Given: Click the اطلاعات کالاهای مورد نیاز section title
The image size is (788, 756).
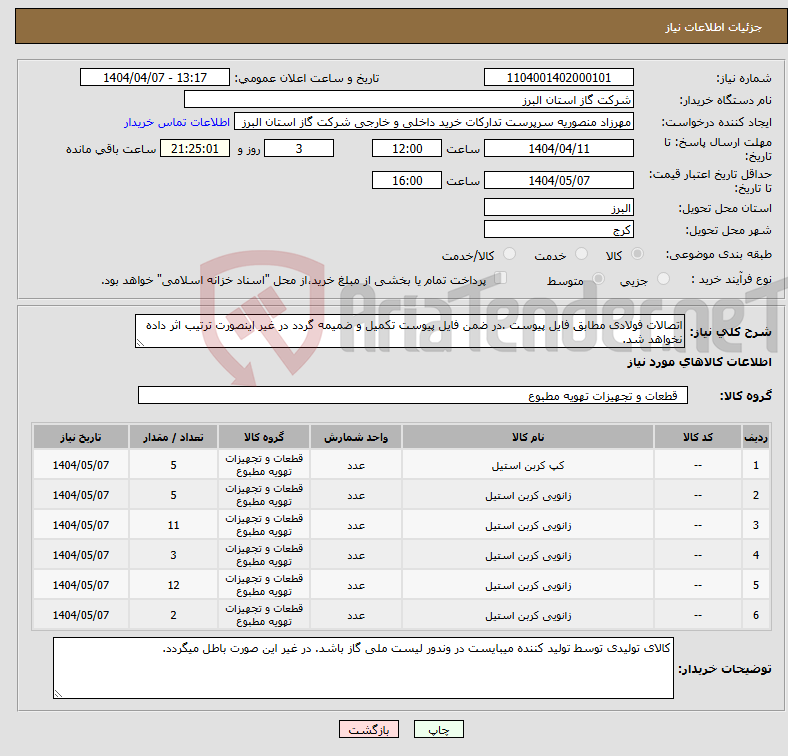Looking at the screenshot, I should coord(699,362).
